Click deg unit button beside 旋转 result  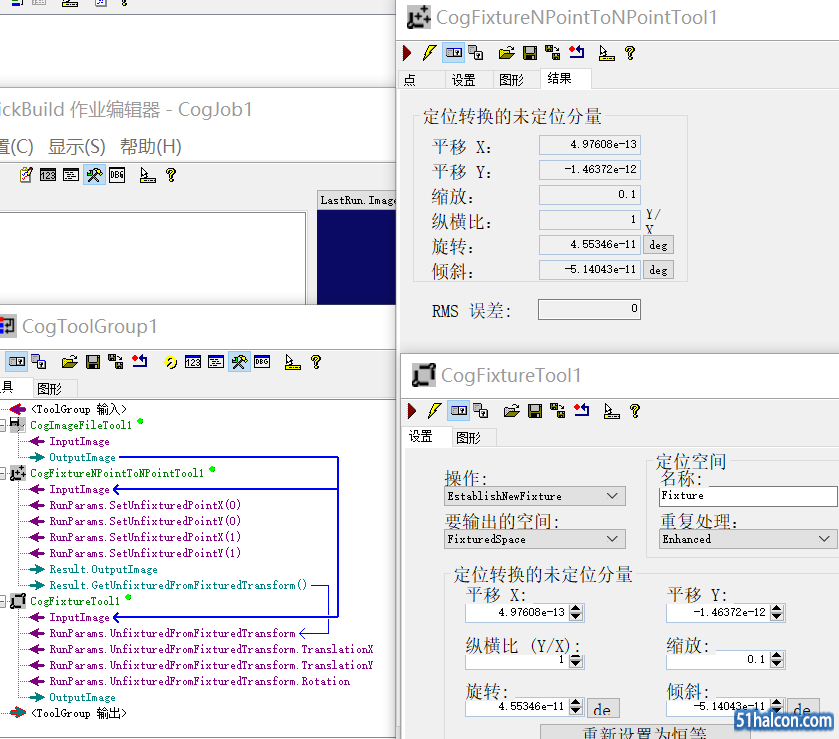658,245
